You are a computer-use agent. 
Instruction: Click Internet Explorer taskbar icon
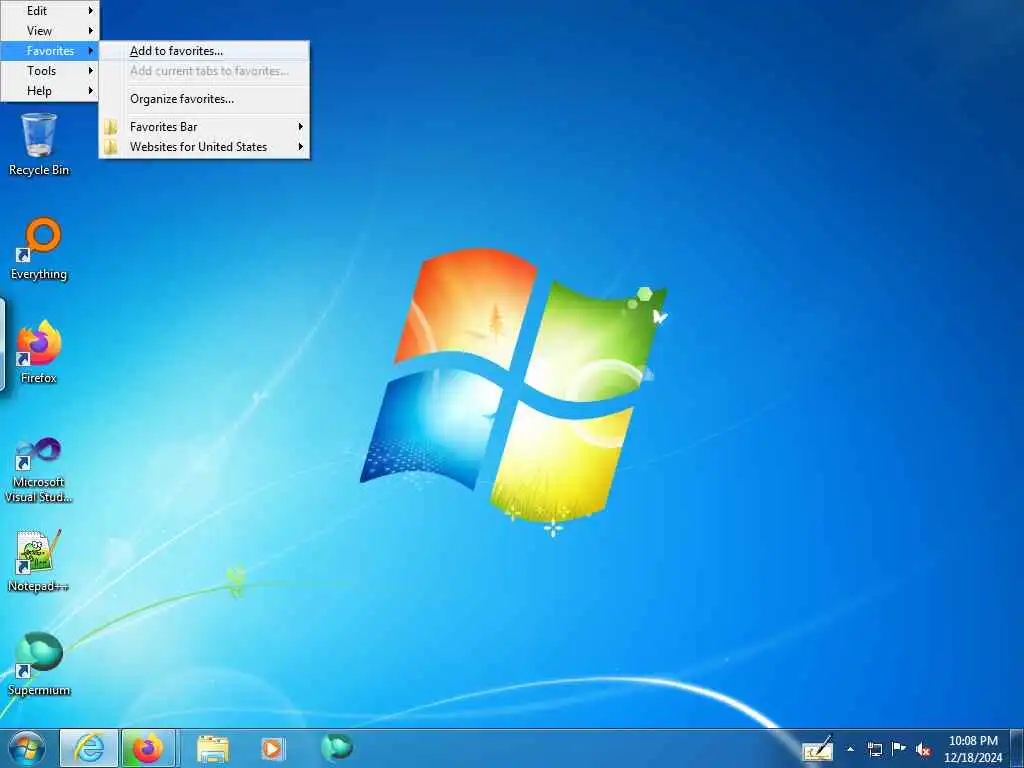pos(89,748)
